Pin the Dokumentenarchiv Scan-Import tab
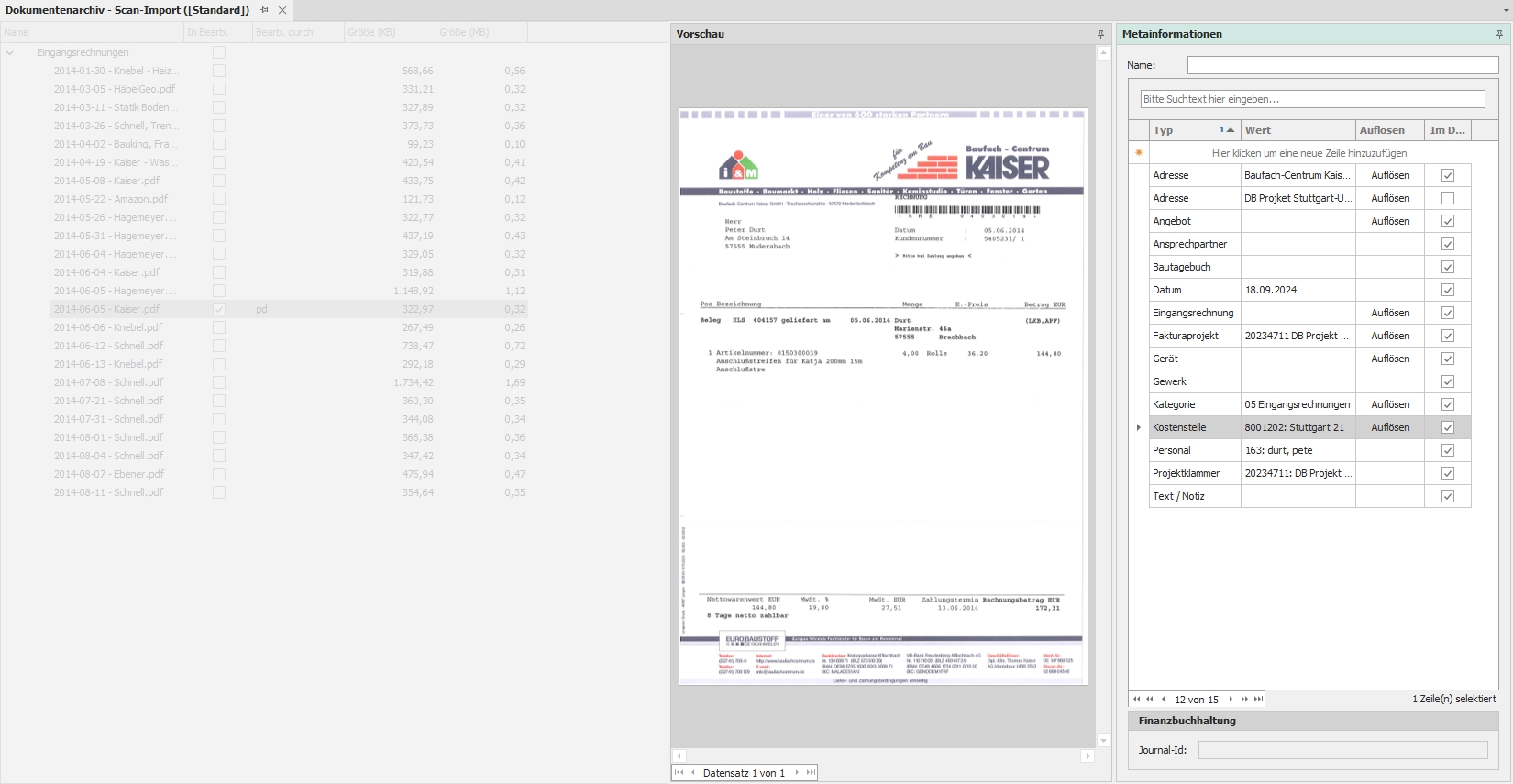 click(264, 10)
